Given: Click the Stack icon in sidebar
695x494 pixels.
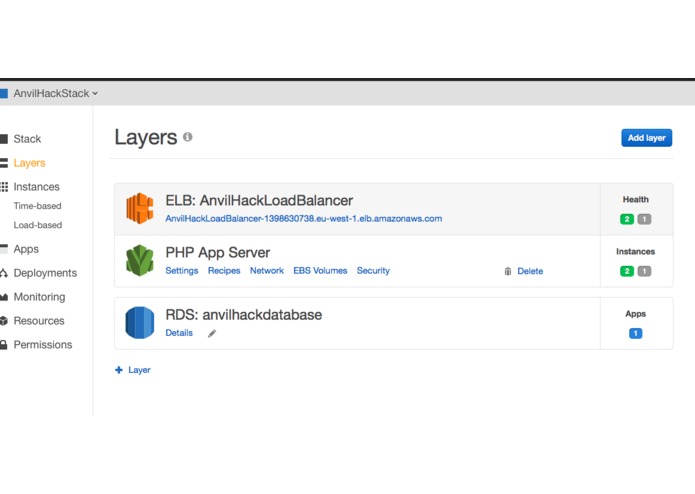Looking at the screenshot, I should (x=4, y=139).
